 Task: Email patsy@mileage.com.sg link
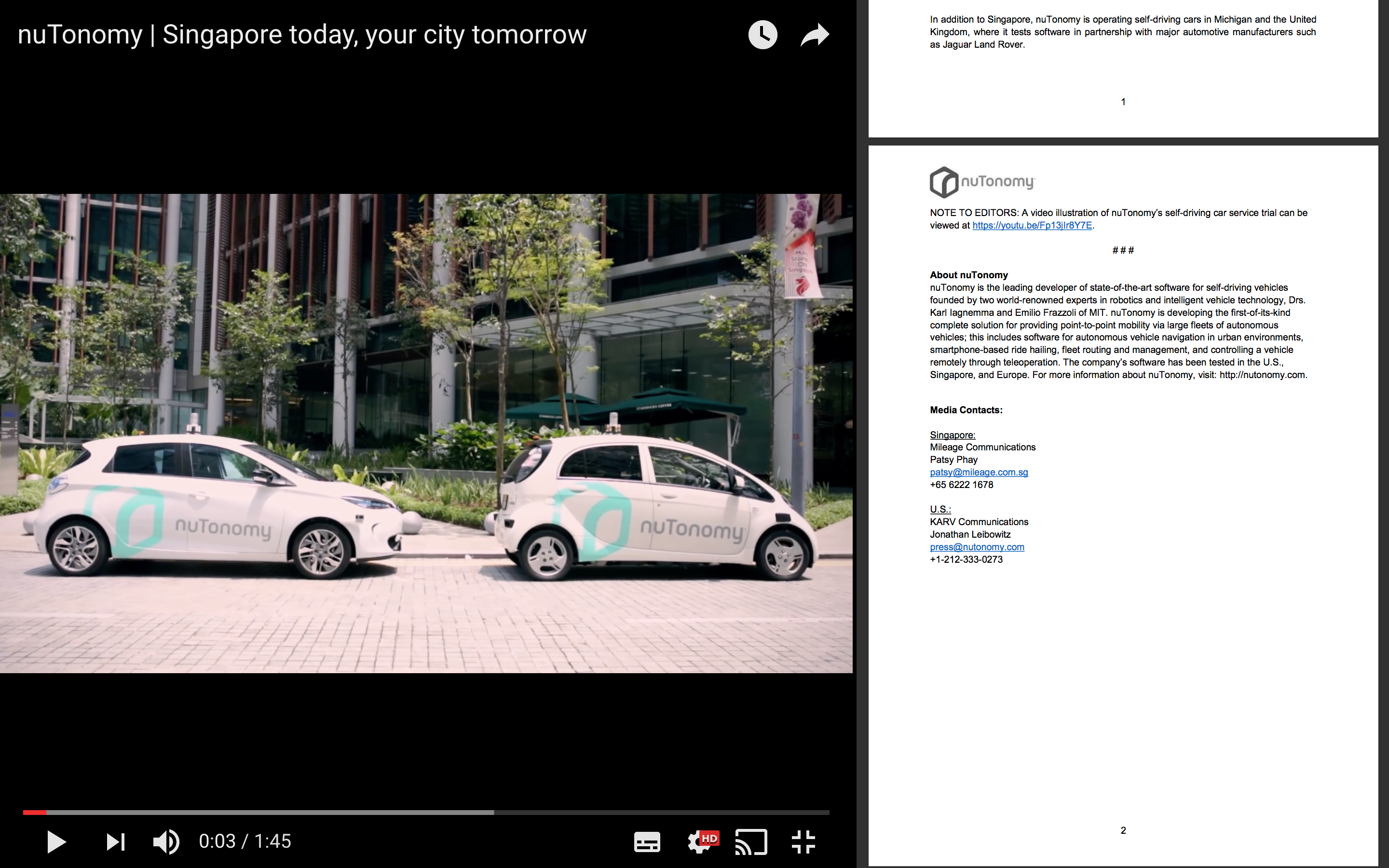coord(979,473)
